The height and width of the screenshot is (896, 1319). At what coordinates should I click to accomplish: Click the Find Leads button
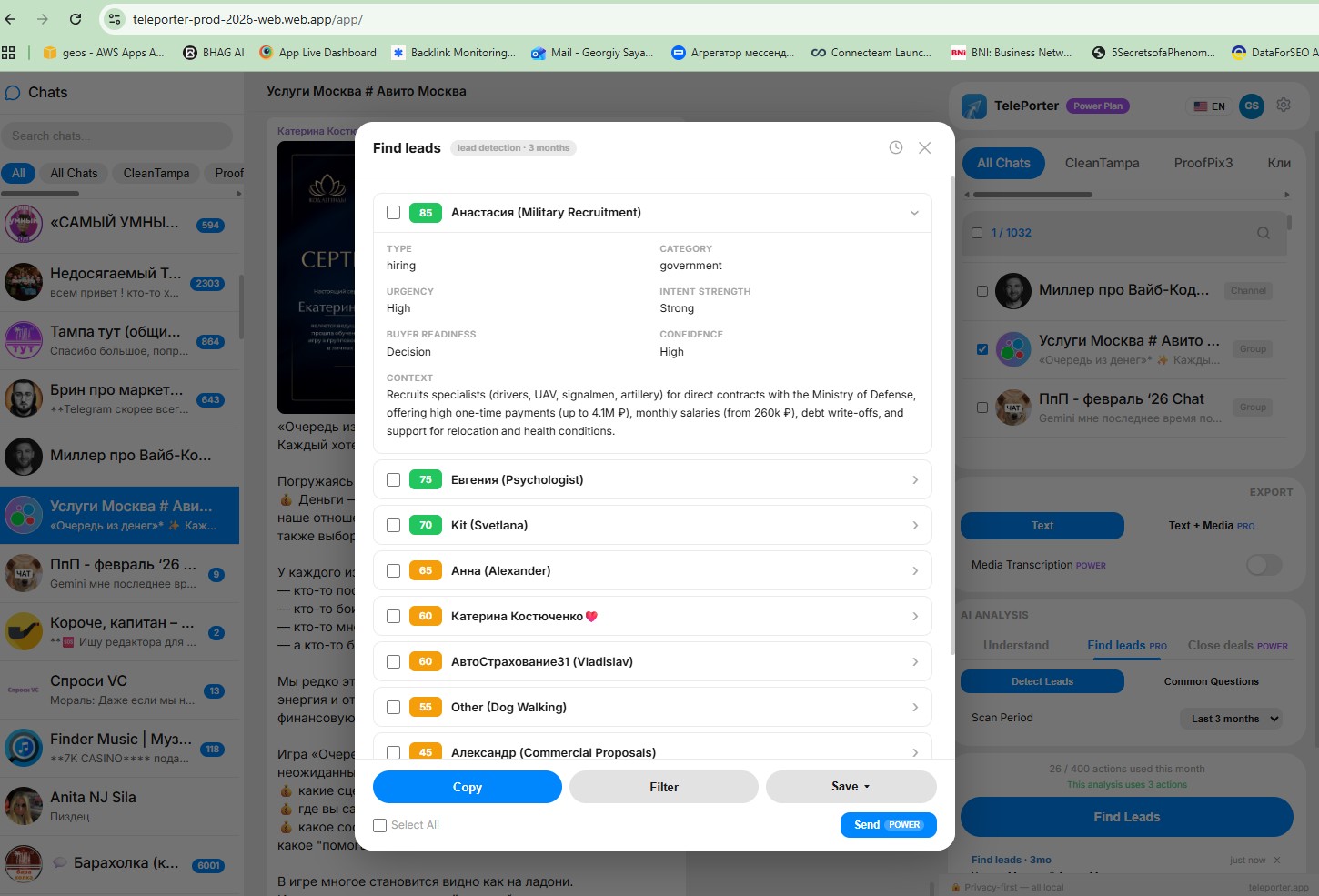pos(1126,816)
